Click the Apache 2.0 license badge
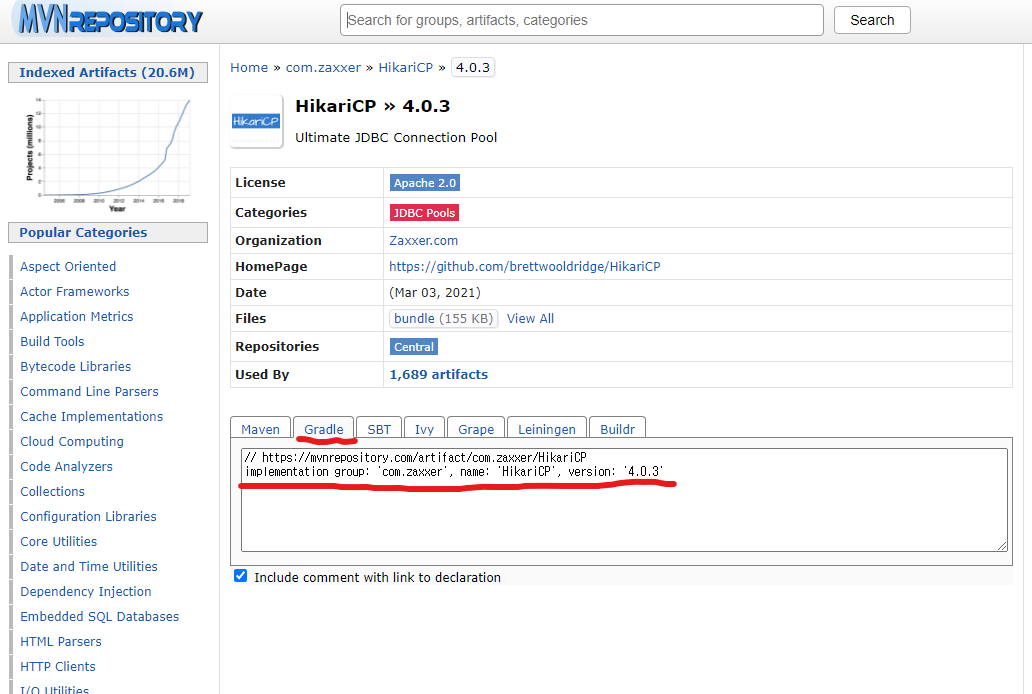Screen dimensions: 1032x694 [x=425, y=183]
